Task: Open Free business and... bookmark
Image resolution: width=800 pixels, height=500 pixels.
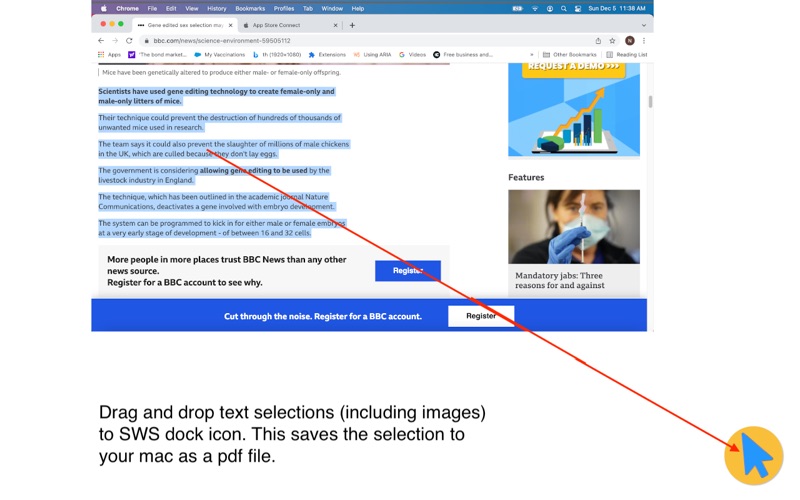Action: tap(463, 55)
